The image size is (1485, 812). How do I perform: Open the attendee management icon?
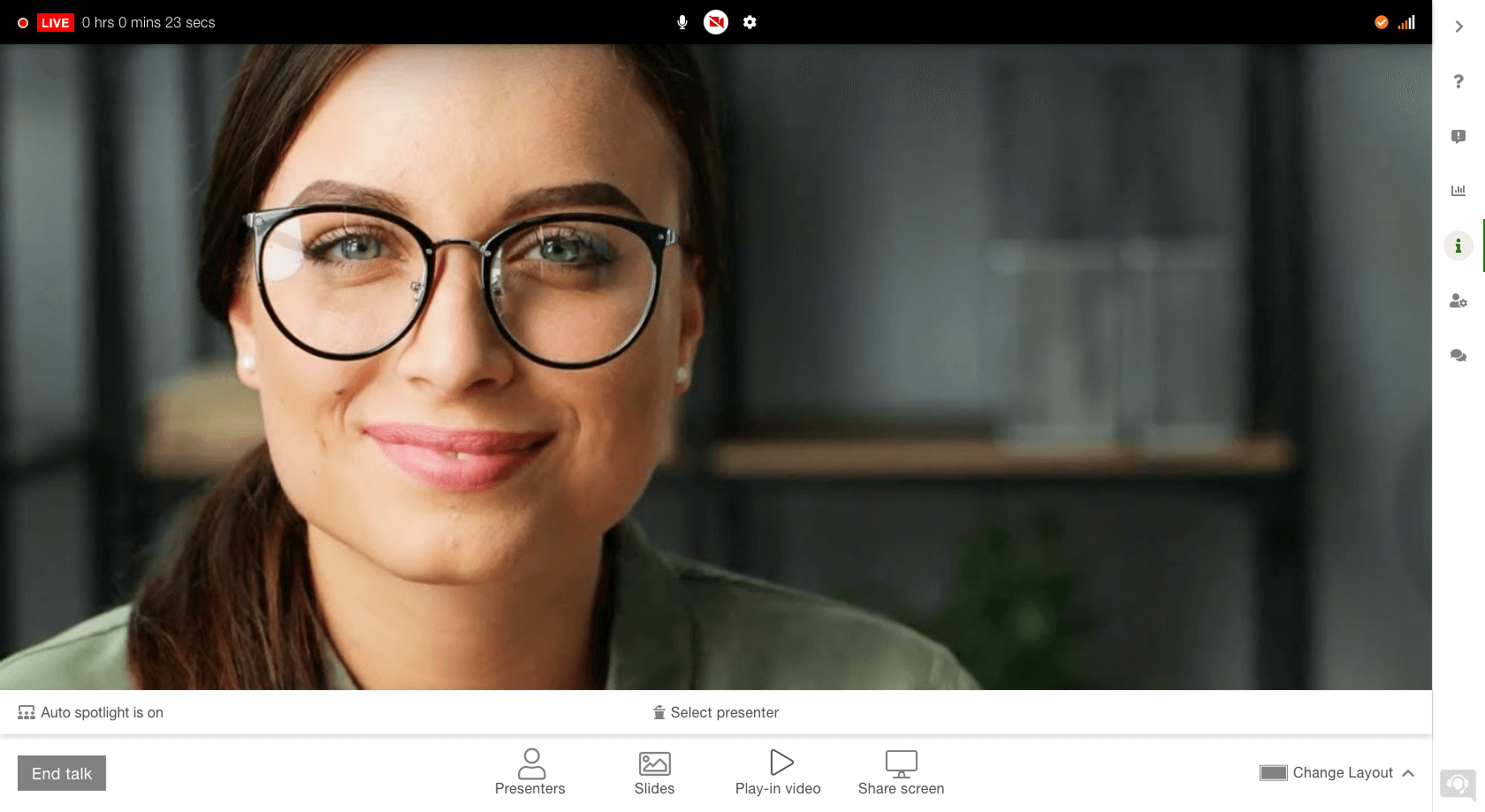1458,300
